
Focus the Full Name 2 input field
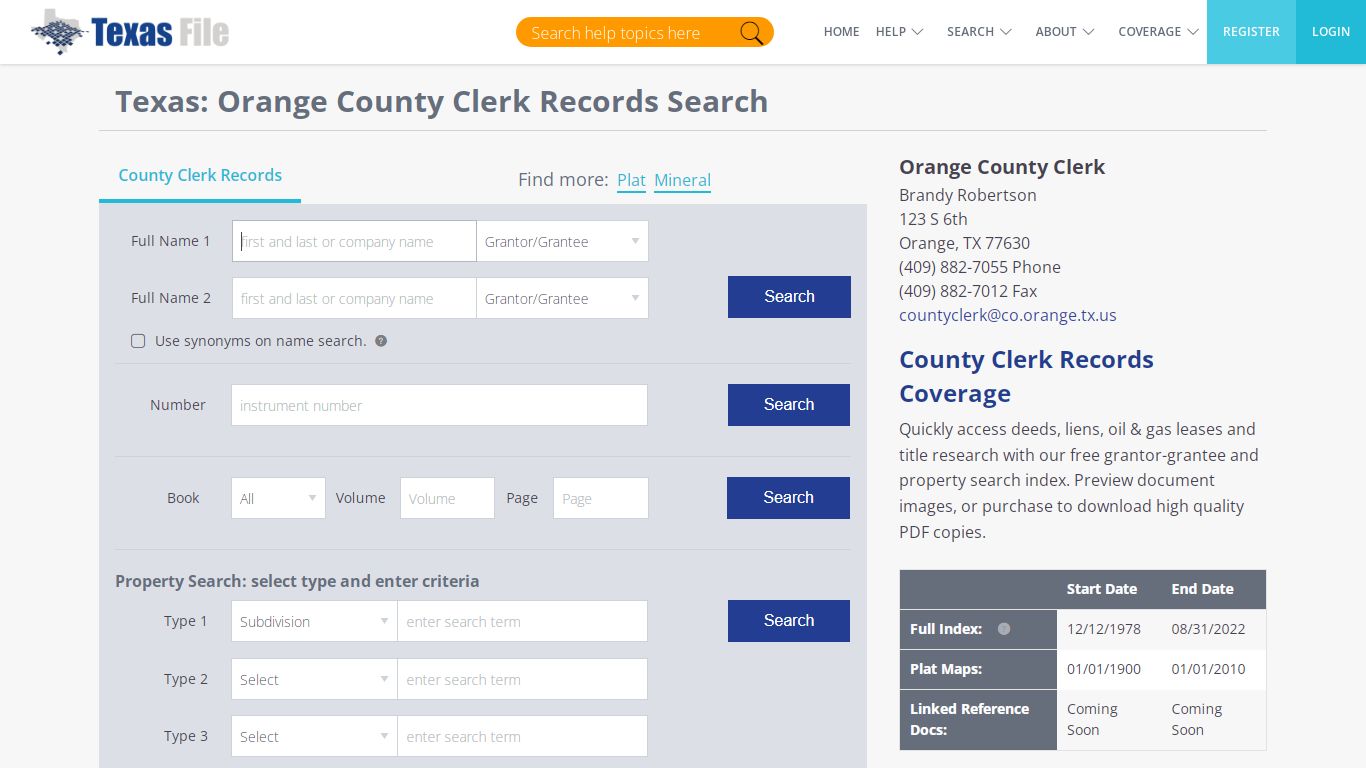(354, 298)
